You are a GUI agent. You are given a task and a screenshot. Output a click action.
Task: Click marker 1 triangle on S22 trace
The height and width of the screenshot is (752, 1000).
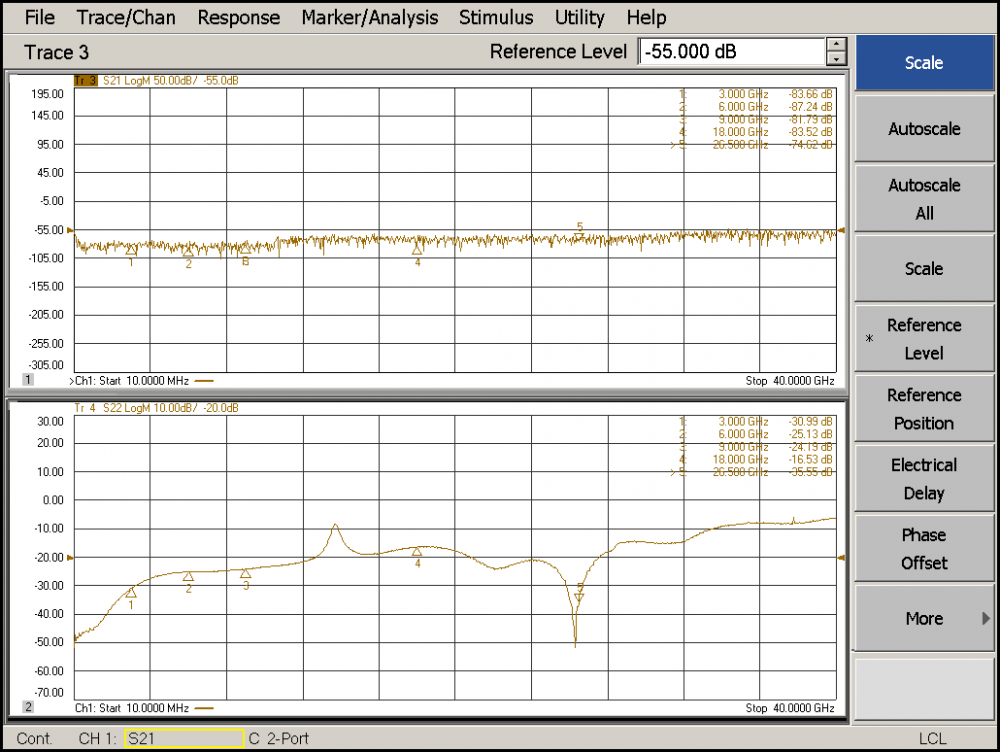[131, 592]
